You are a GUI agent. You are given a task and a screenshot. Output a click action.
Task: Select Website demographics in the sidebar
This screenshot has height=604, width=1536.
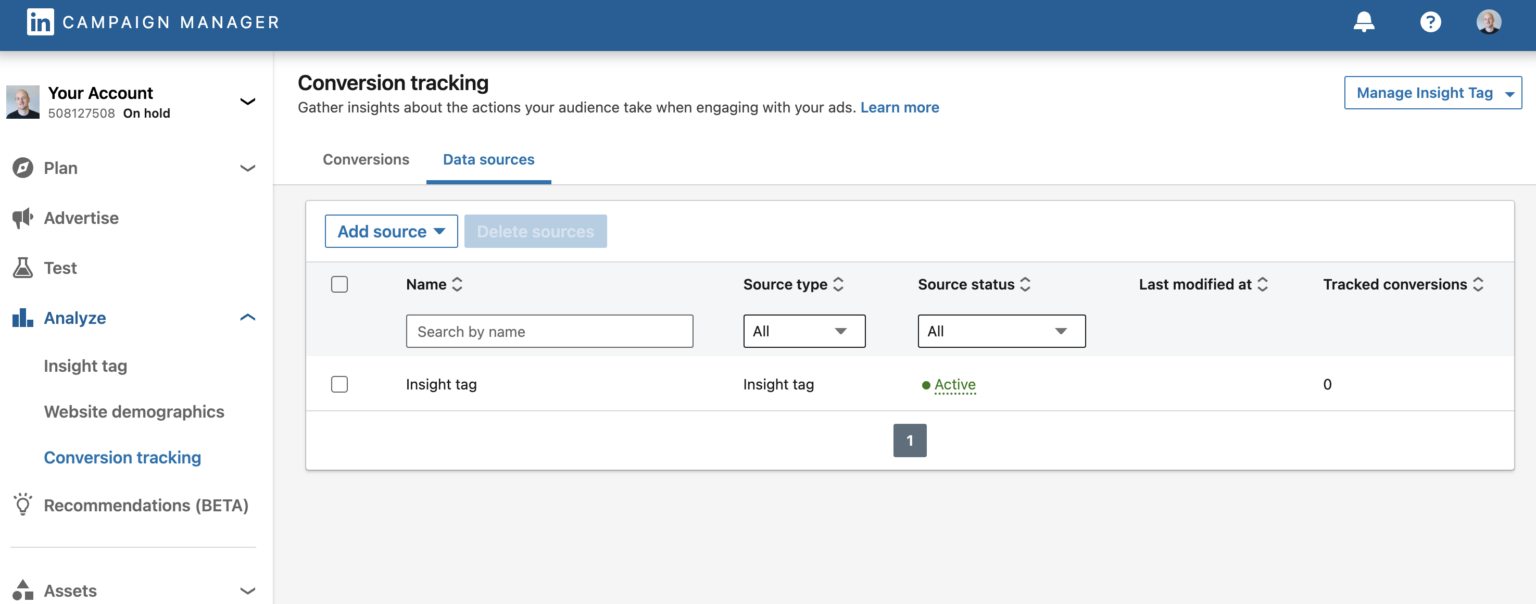[133, 411]
